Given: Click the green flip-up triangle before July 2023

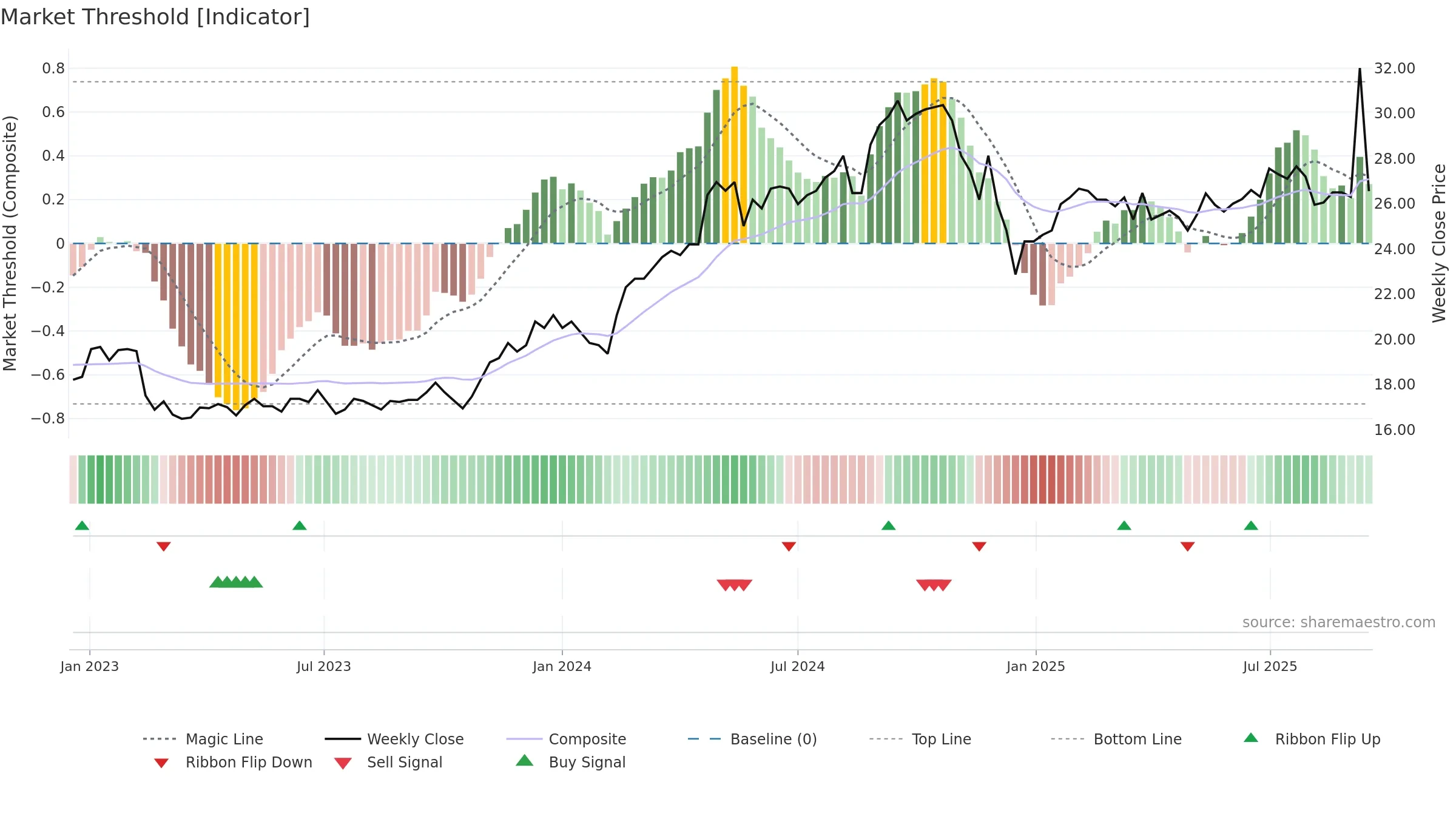Looking at the screenshot, I should click(300, 525).
